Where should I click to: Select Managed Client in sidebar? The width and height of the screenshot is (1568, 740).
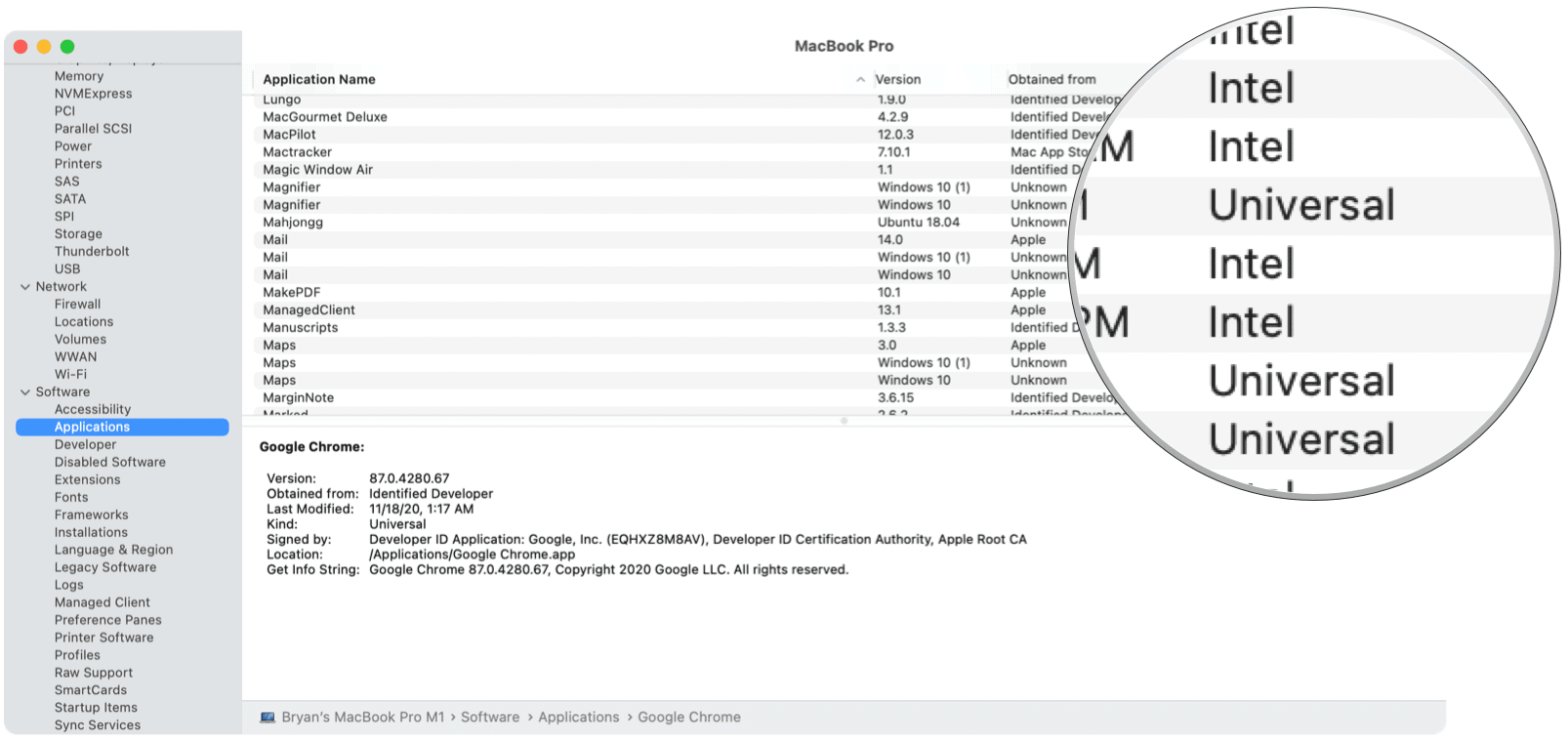tap(103, 603)
